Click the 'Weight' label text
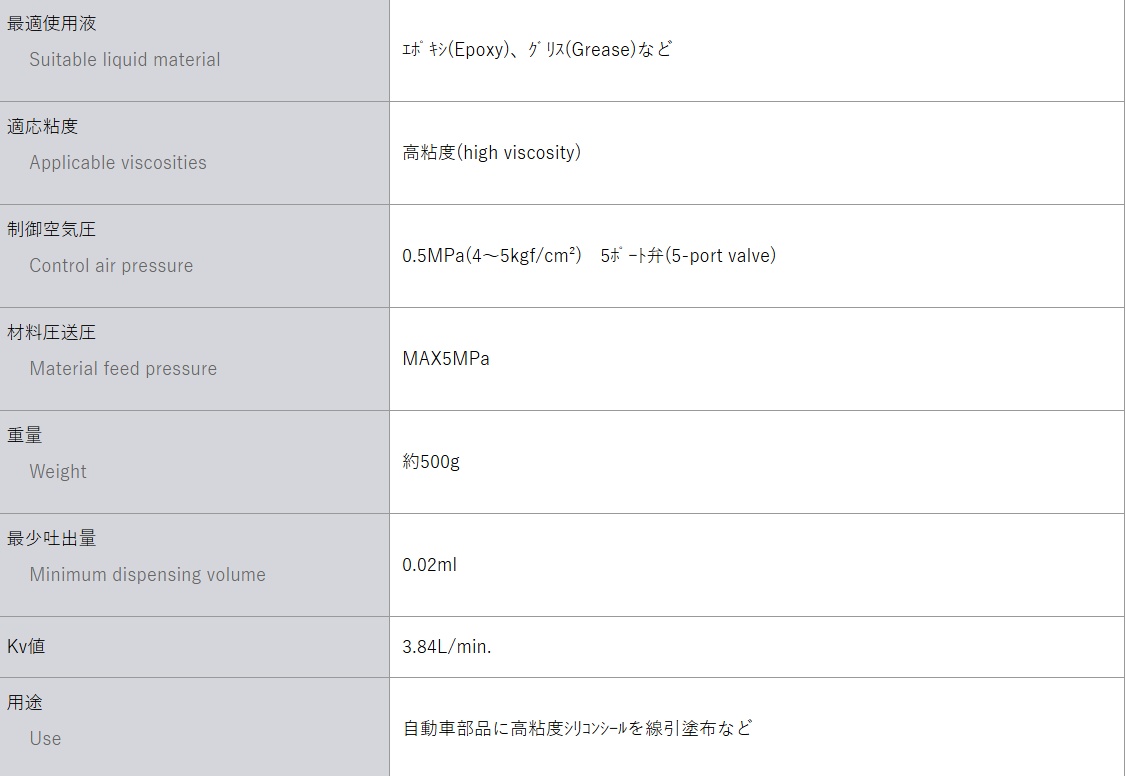Screen dimensions: 1126x776 pyautogui.click(x=58, y=471)
